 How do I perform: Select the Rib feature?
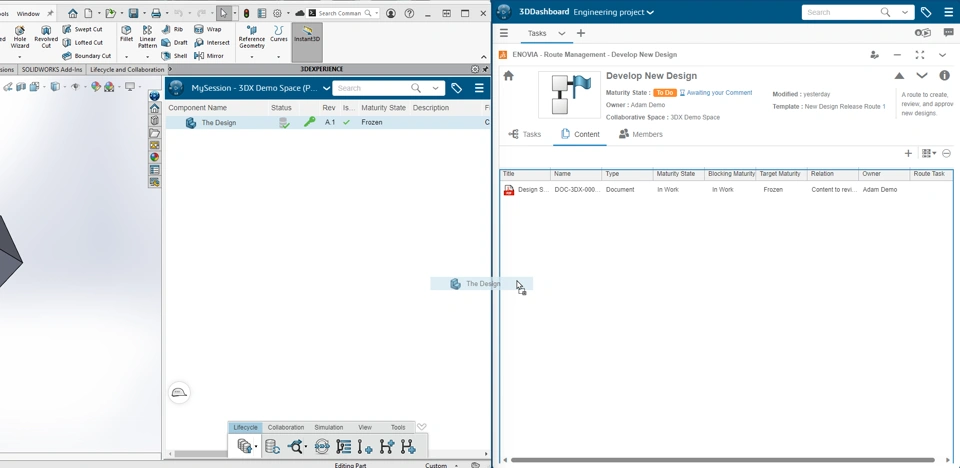click(172, 29)
